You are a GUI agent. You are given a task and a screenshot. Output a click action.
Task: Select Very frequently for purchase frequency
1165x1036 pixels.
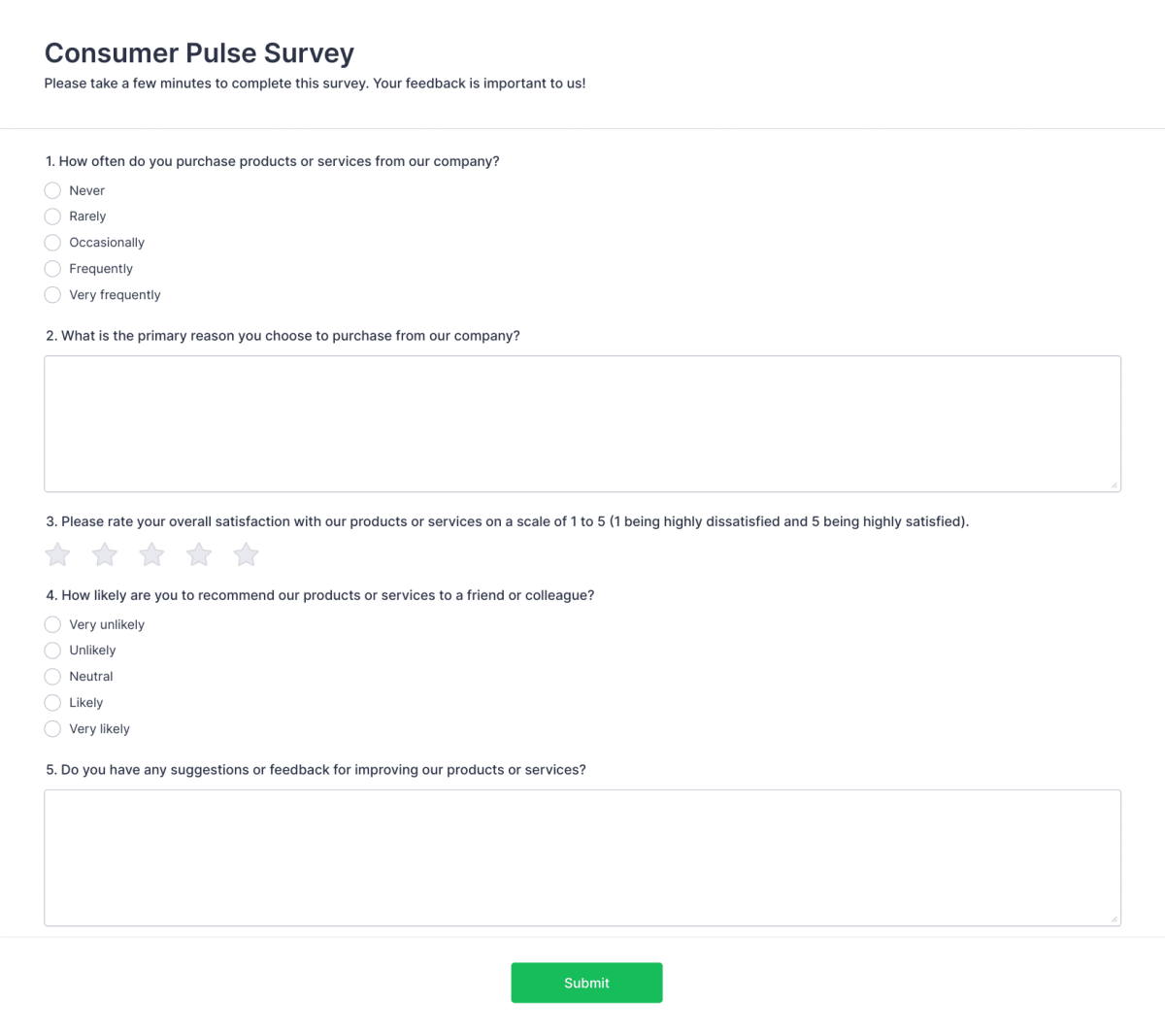click(52, 295)
